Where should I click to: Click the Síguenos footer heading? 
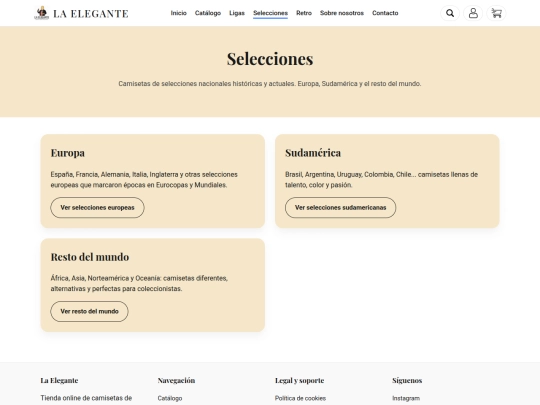pos(407,381)
